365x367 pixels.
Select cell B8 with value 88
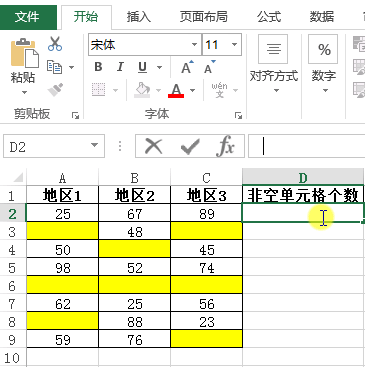pyautogui.click(x=135, y=321)
